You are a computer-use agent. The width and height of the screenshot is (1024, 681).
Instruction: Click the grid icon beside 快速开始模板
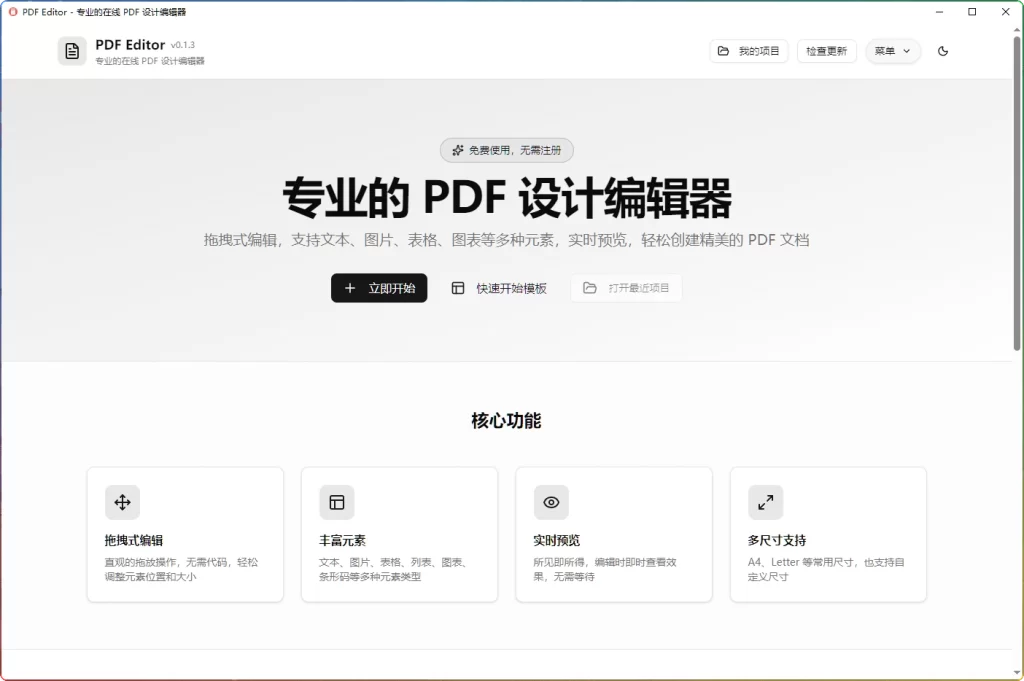456,288
